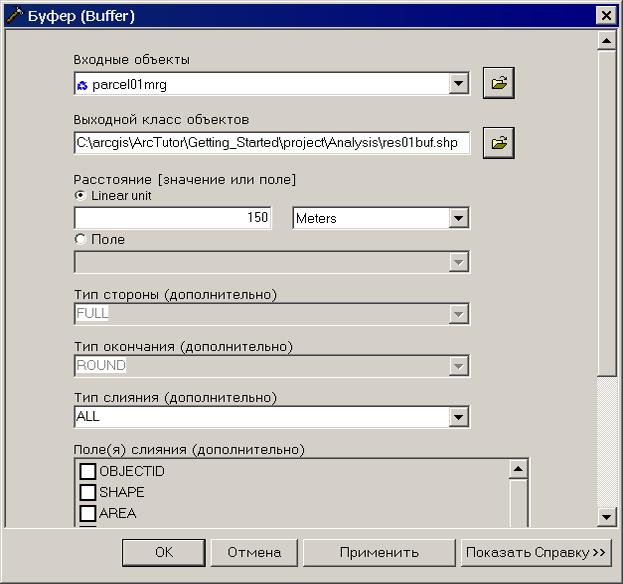Image resolution: width=623 pixels, height=584 pixels.
Task: Browse for input features folder icon
Action: click(499, 83)
